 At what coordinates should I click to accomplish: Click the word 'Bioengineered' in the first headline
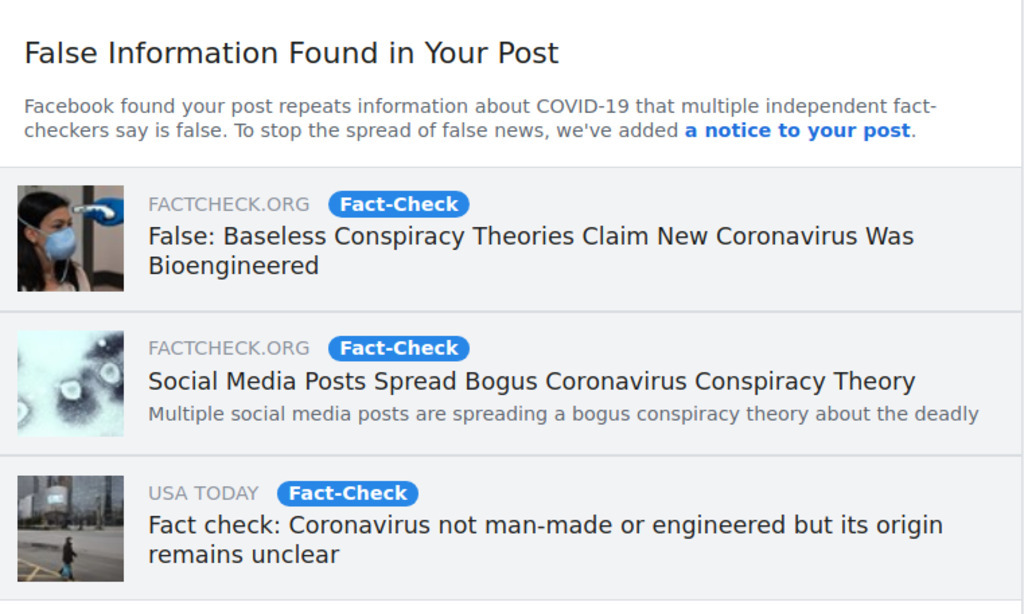pos(233,266)
